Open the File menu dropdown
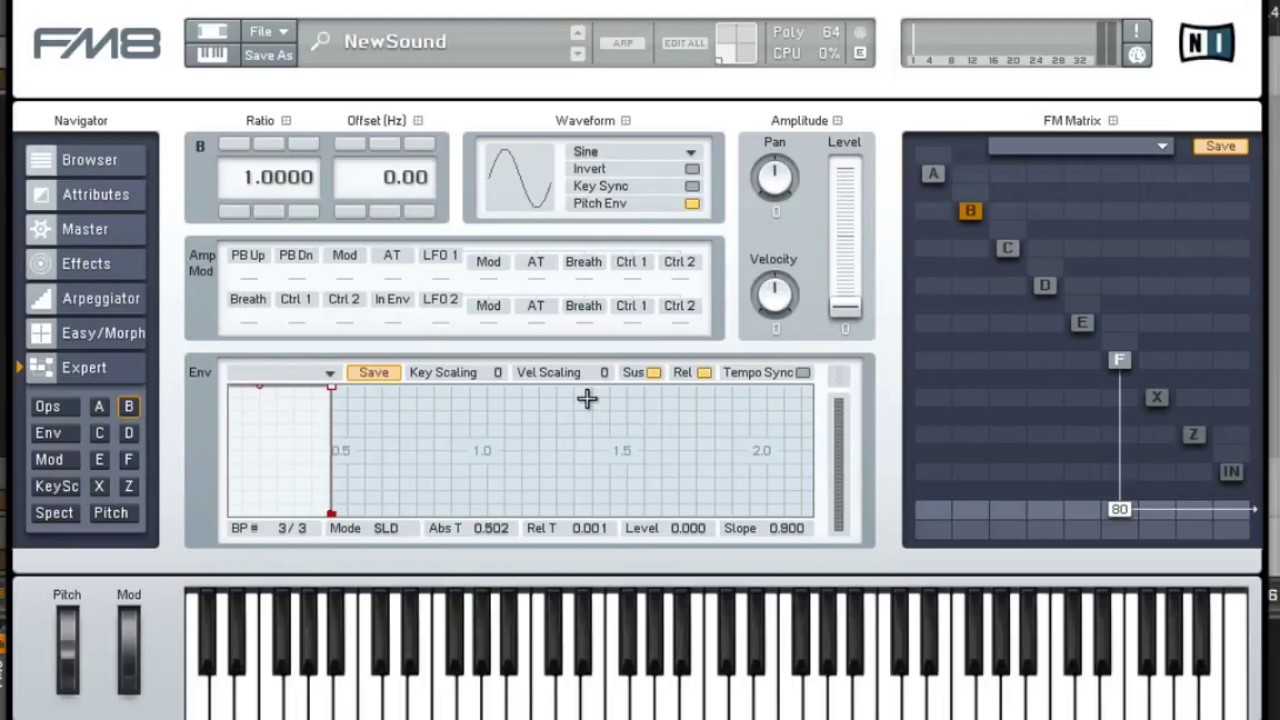This screenshot has height=720, width=1280. point(269,32)
